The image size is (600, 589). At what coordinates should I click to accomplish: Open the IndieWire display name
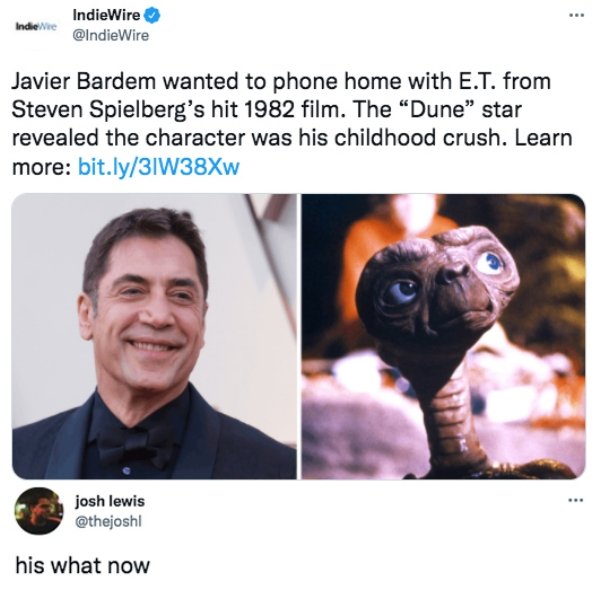click(x=106, y=15)
